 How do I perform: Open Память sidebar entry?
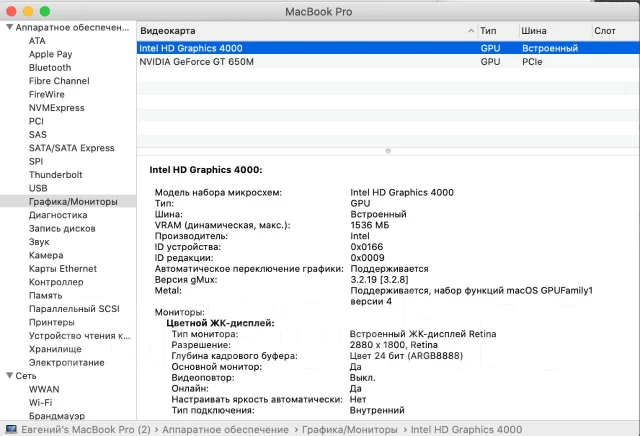(x=46, y=296)
